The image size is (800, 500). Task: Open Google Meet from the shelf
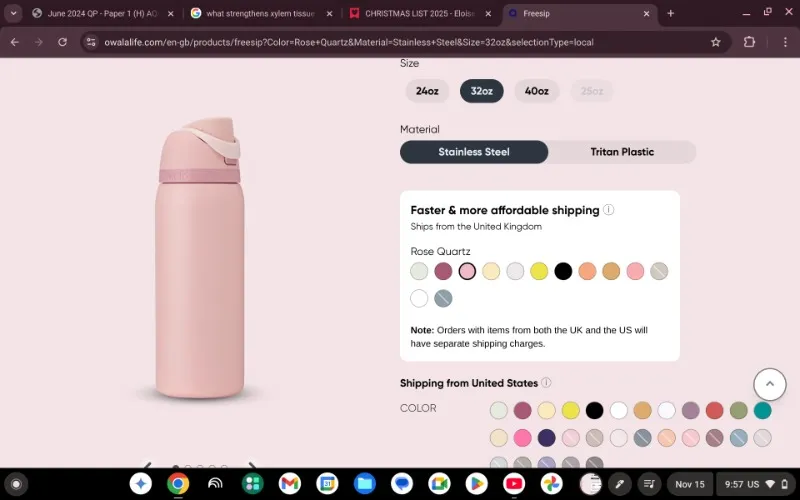[x=439, y=484]
